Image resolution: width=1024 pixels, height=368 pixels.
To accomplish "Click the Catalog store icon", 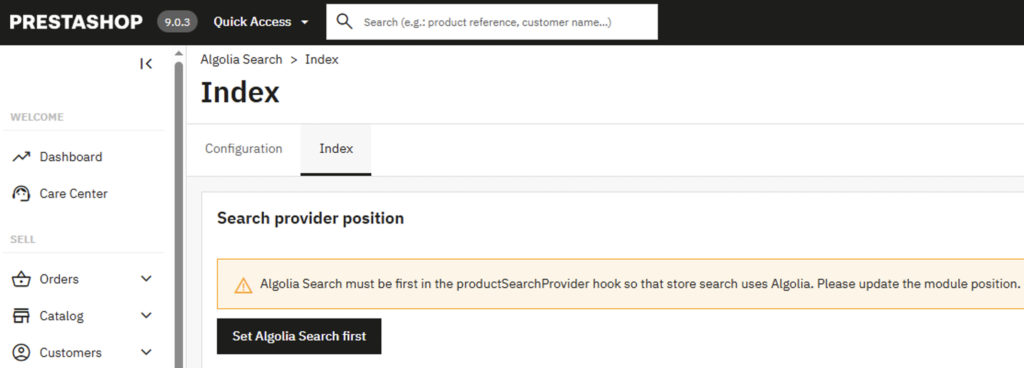I will coord(22,316).
